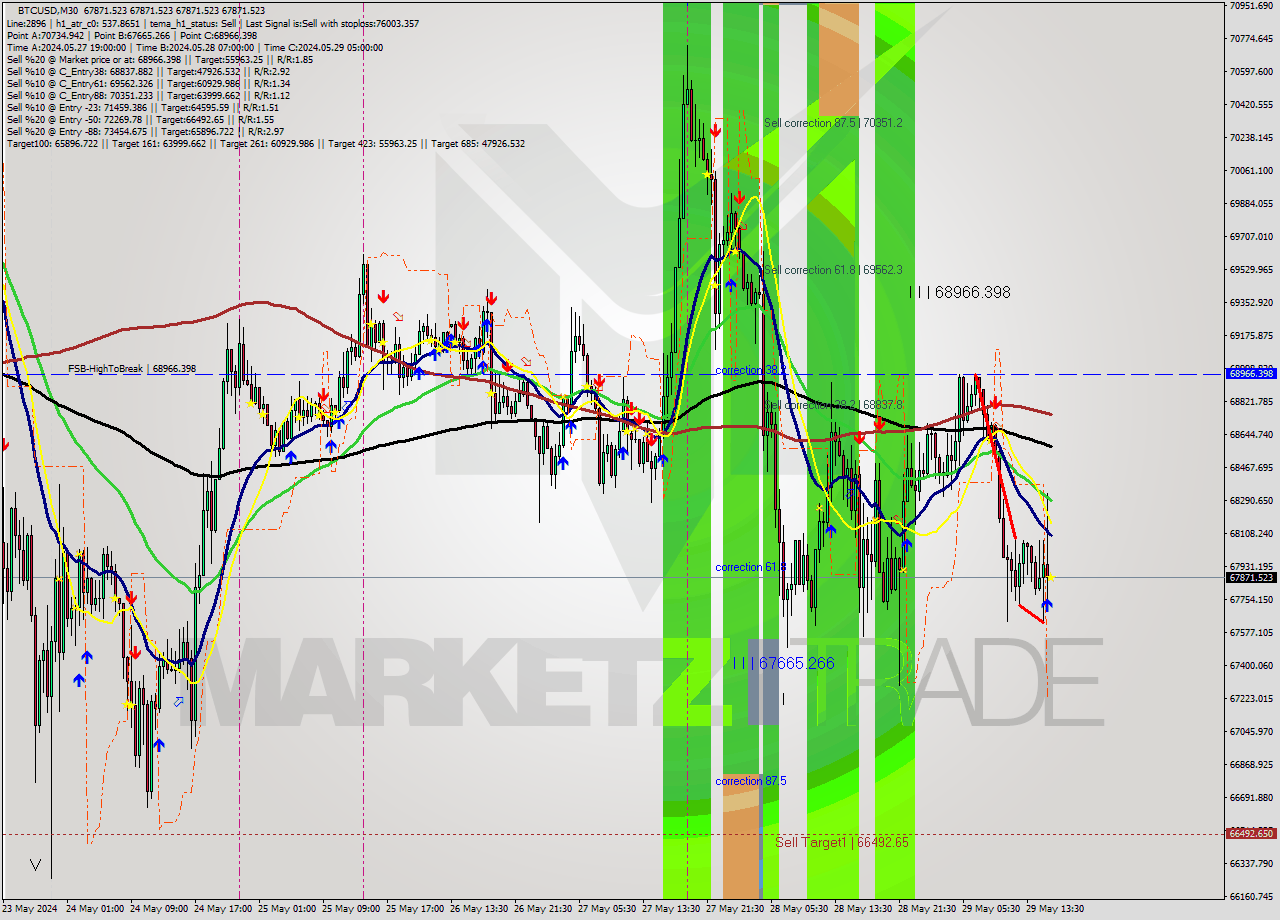Click the 68467.695 price axis label
1280x920 pixels.
click(1251, 468)
